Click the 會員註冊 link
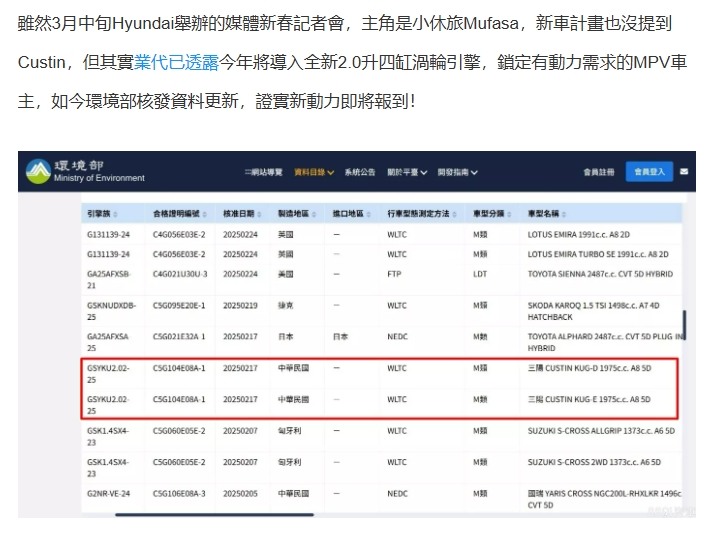The width and height of the screenshot is (714, 545). [x=599, y=172]
